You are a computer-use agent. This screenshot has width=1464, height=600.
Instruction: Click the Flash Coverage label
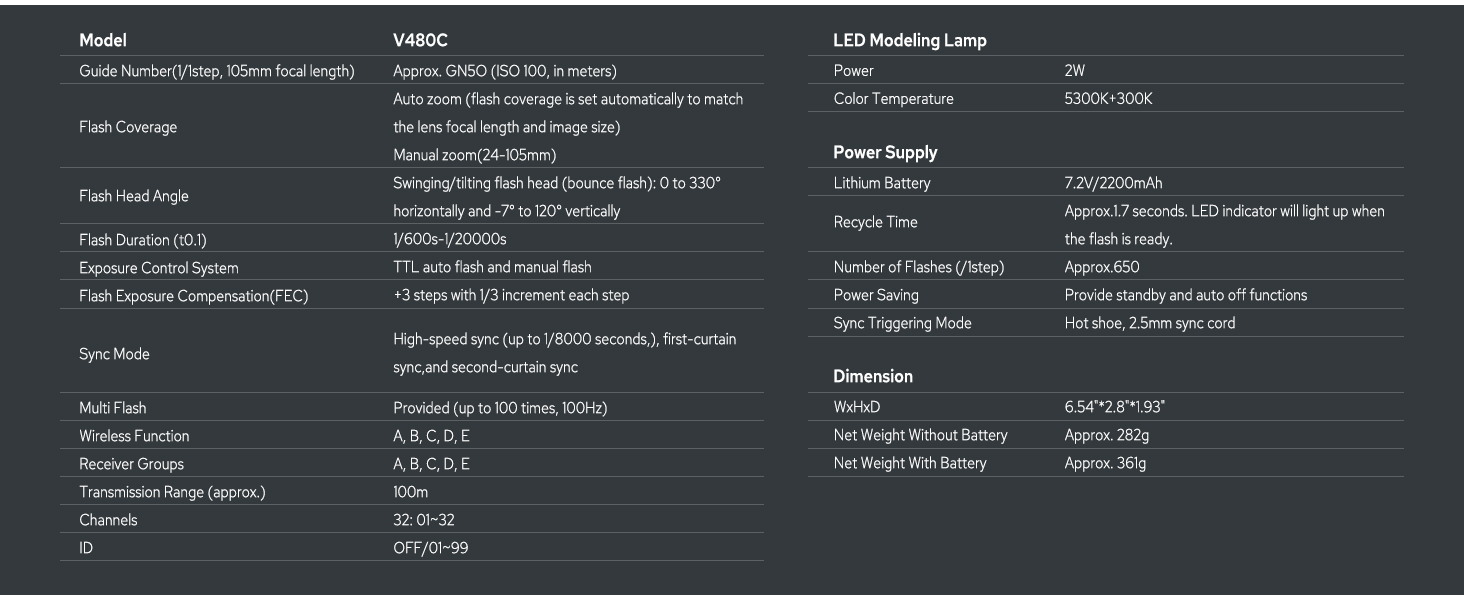128,127
